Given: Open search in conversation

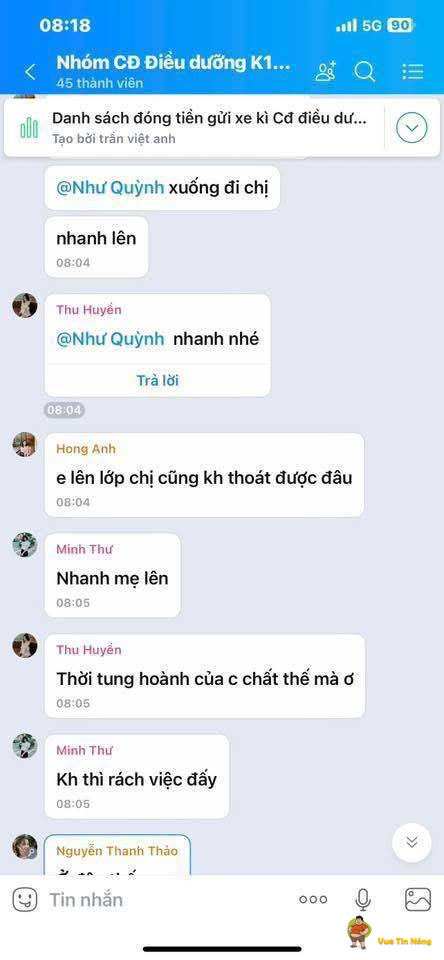Looking at the screenshot, I should (364, 72).
